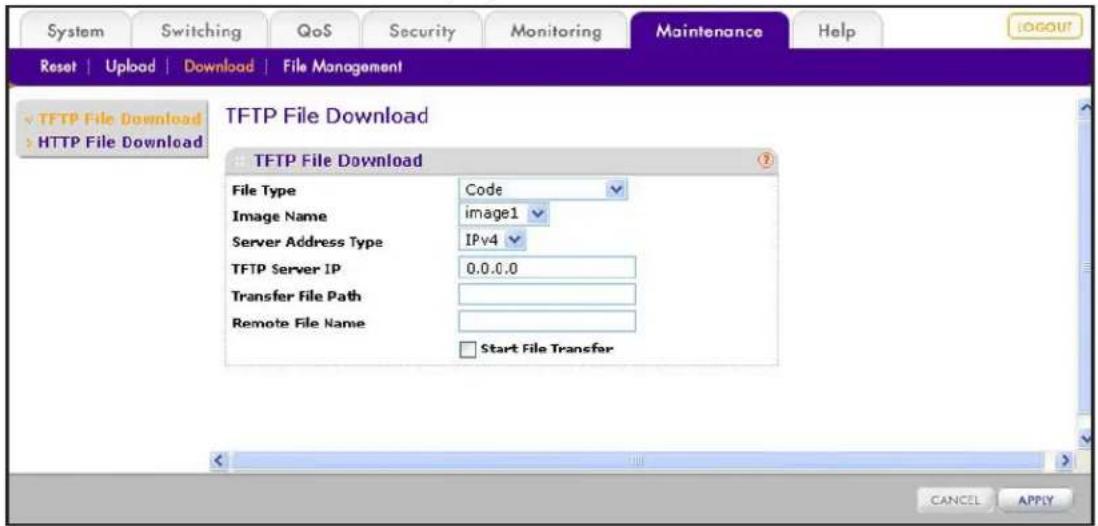Click the horizontal scrollbar left arrow
This screenshot has width=1098, height=526.
217,461
